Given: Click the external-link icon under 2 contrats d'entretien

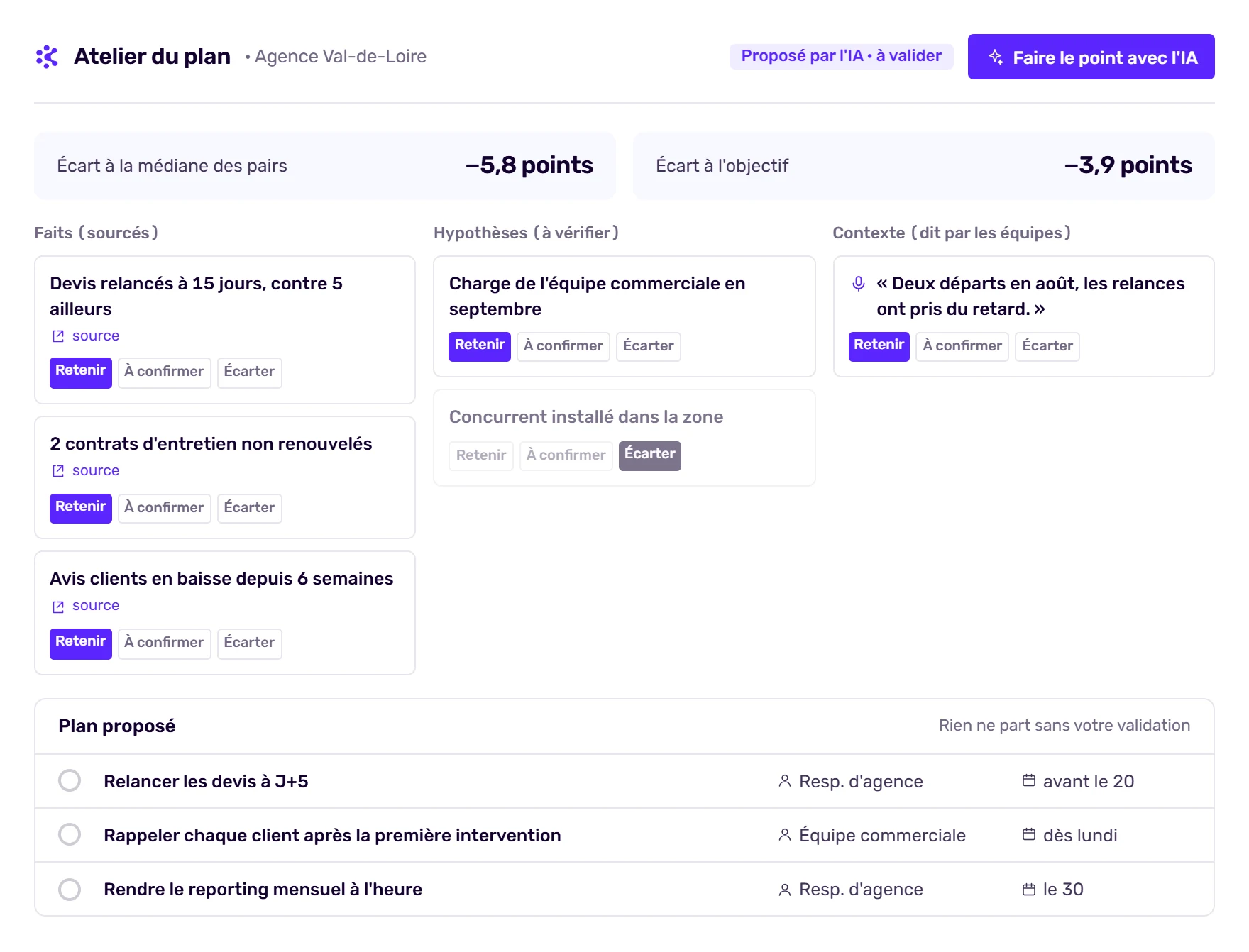Looking at the screenshot, I should pyautogui.click(x=58, y=471).
